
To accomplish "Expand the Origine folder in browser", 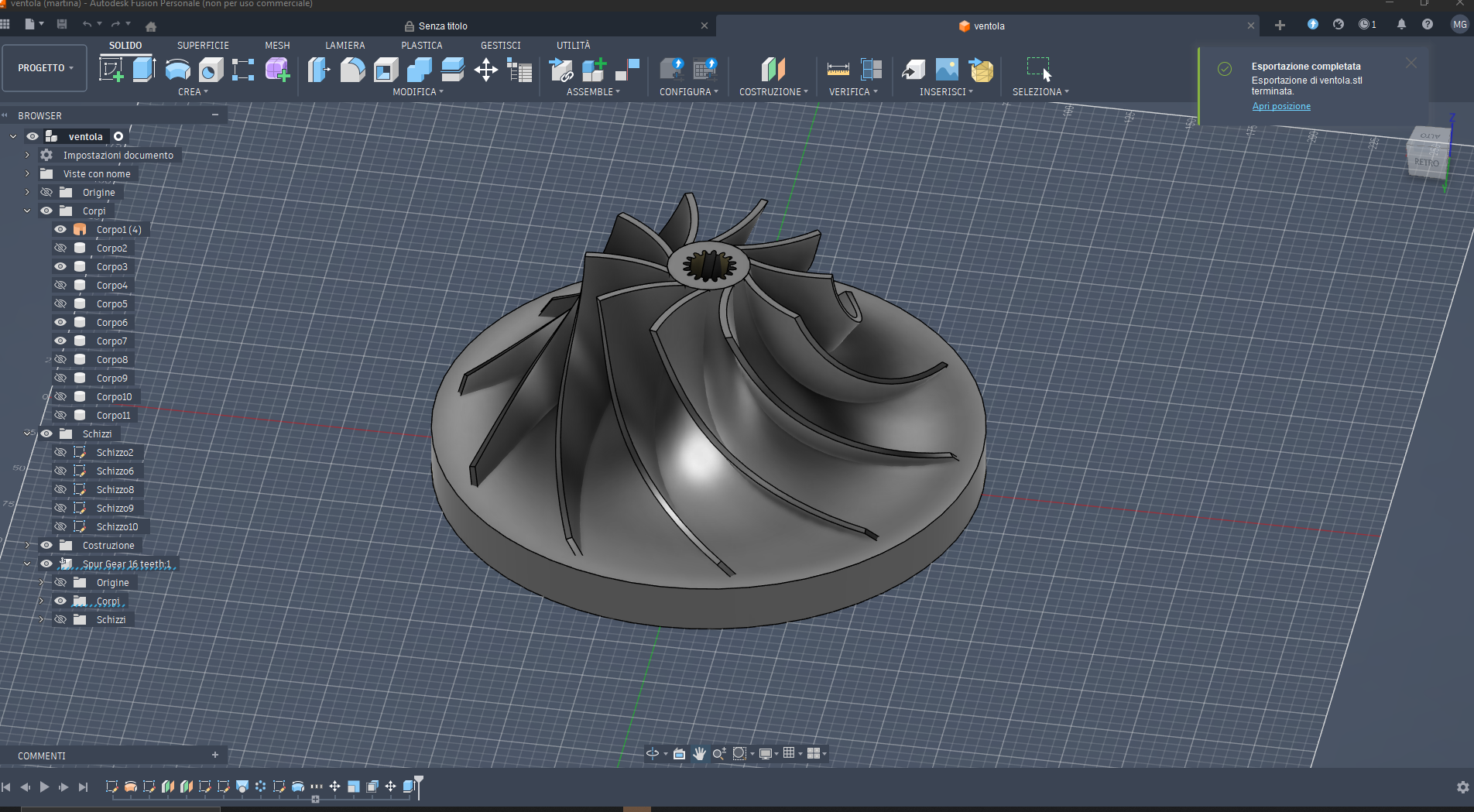I will (27, 192).
